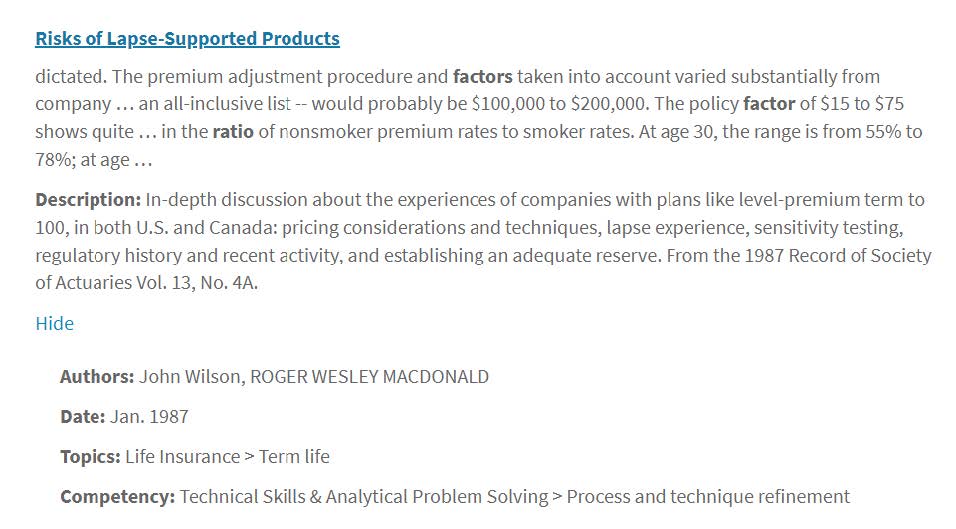Click the Jan. 1987 date value
This screenshot has width=956, height=529.
point(149,417)
